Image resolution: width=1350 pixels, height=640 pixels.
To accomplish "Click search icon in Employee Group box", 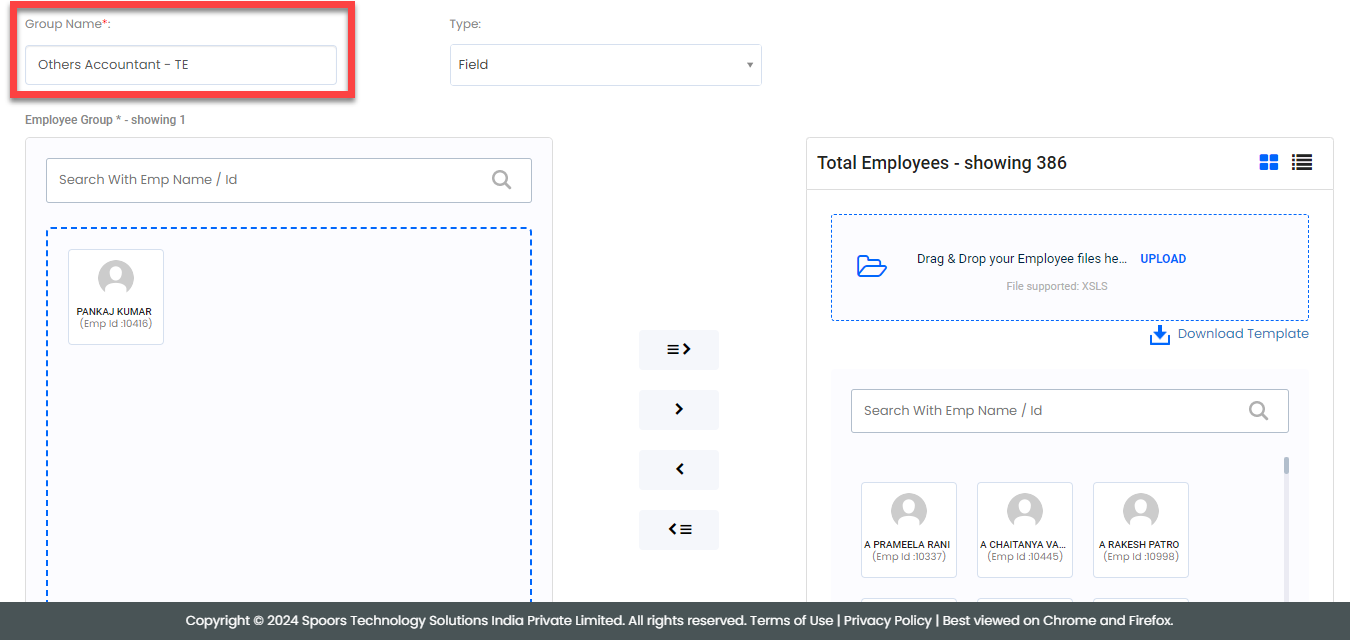I will coord(501,180).
